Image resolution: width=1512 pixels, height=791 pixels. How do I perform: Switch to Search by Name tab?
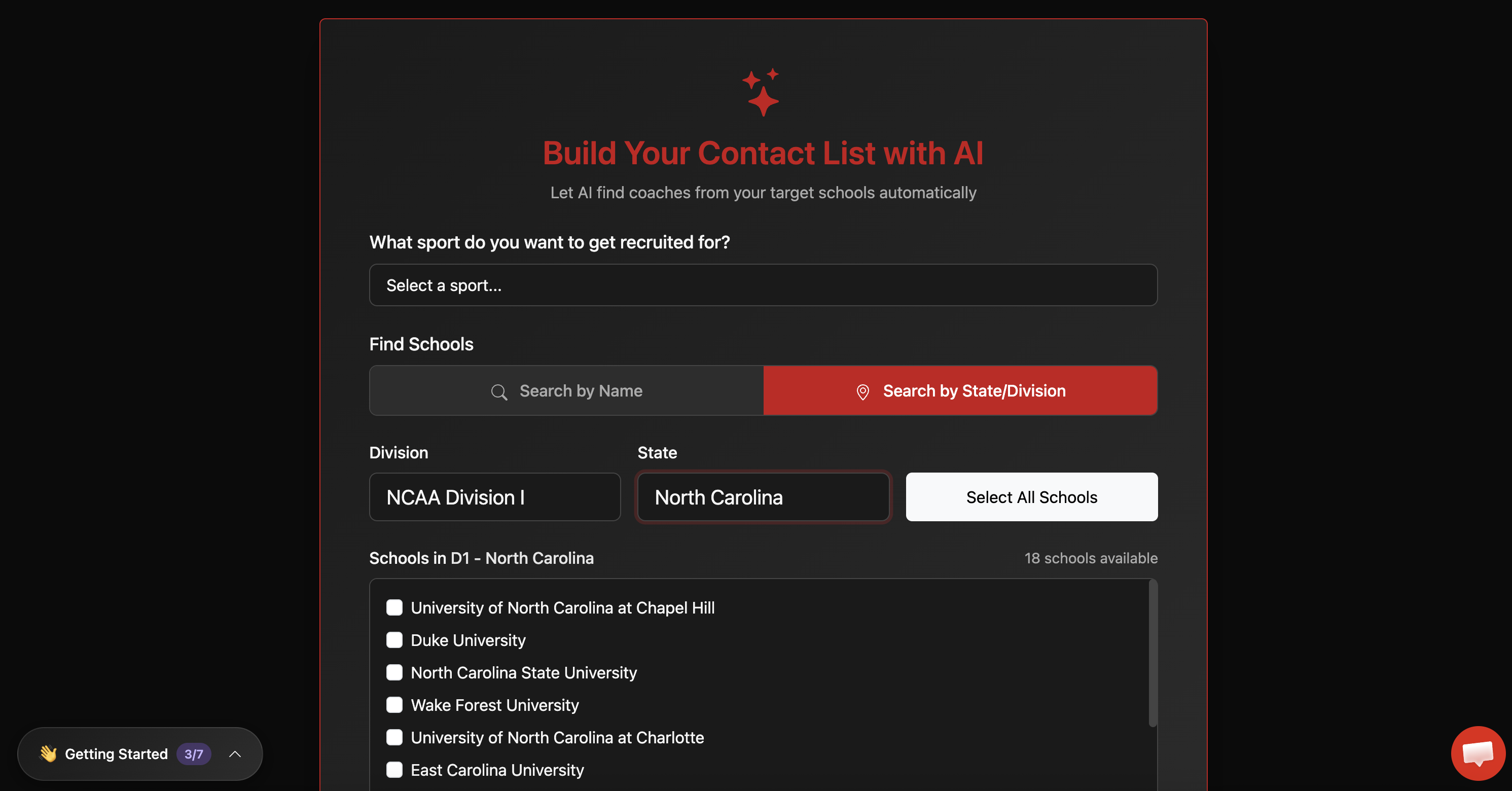click(566, 391)
